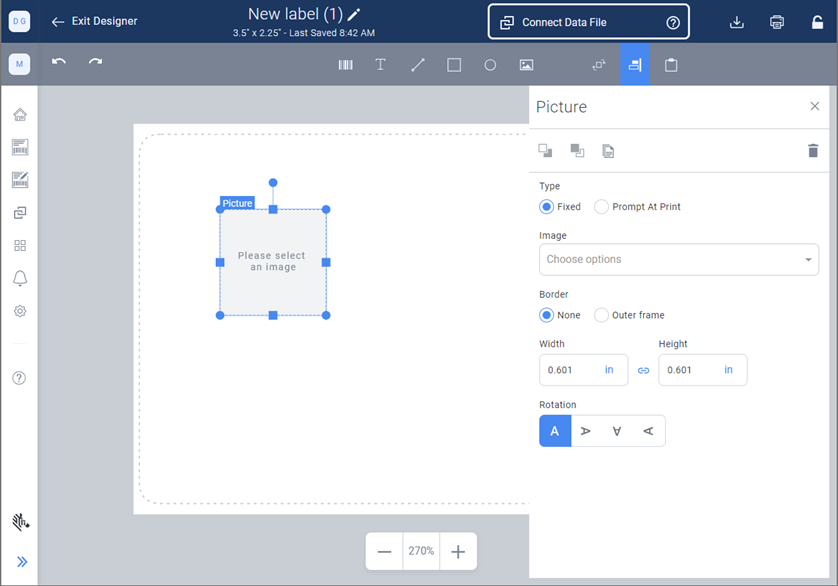Select the Rectangle shape tool
Image resolution: width=838 pixels, height=586 pixels.
click(454, 65)
